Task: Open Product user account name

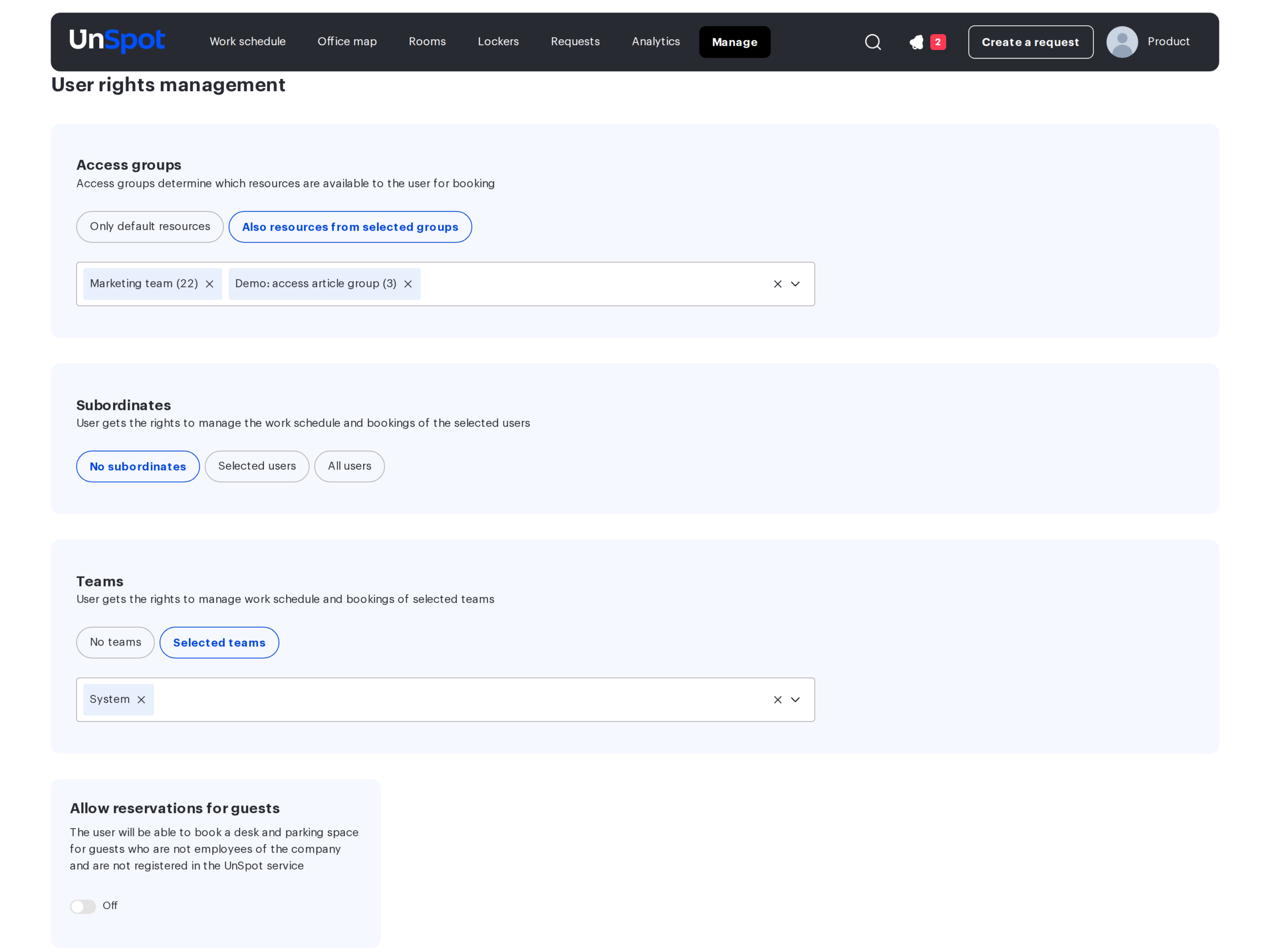Action: (1168, 41)
